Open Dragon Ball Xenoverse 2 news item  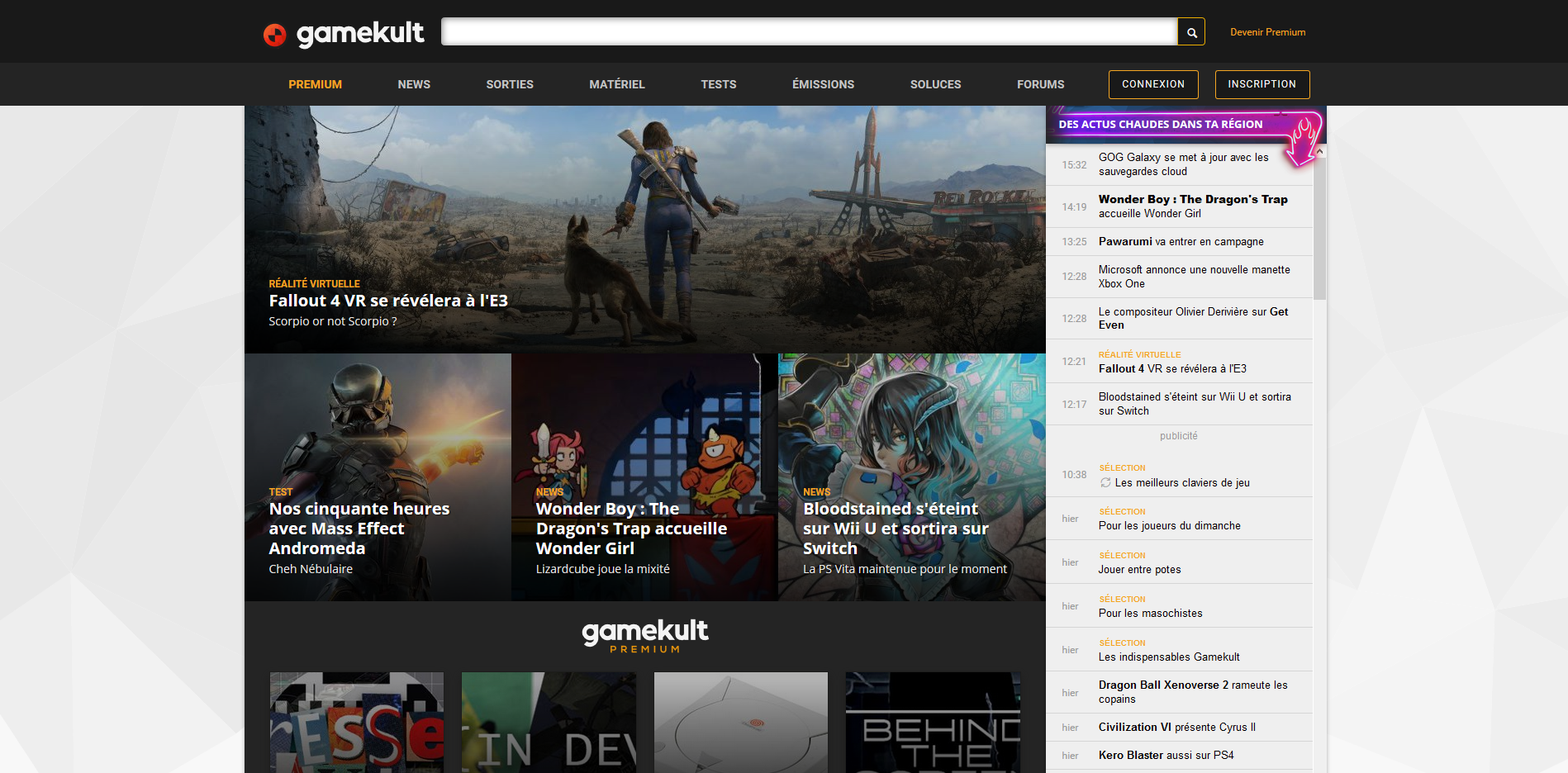click(x=1193, y=692)
